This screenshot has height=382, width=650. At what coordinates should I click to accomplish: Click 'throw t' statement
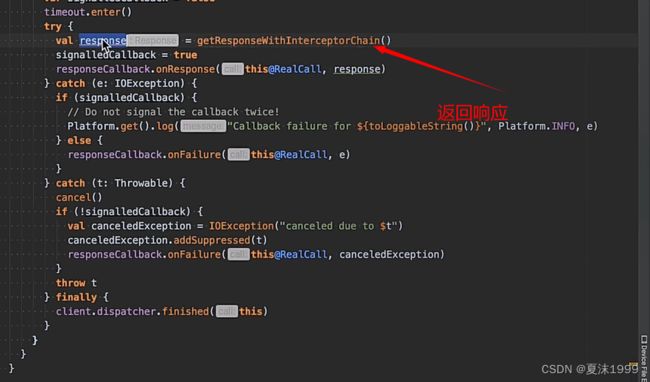(x=76, y=283)
